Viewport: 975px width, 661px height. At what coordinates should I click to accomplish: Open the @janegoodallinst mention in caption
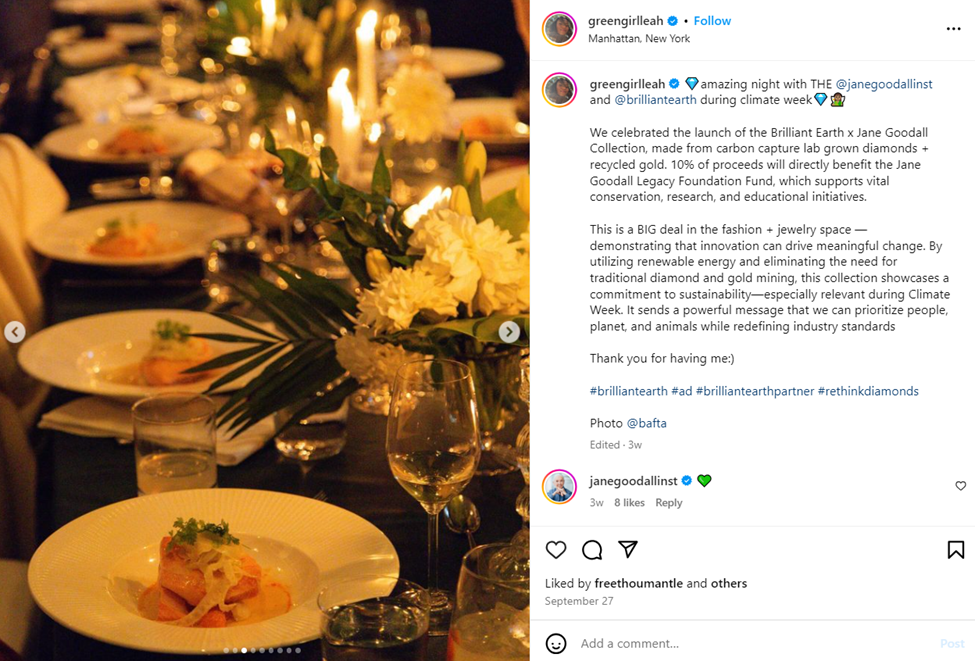coord(884,84)
